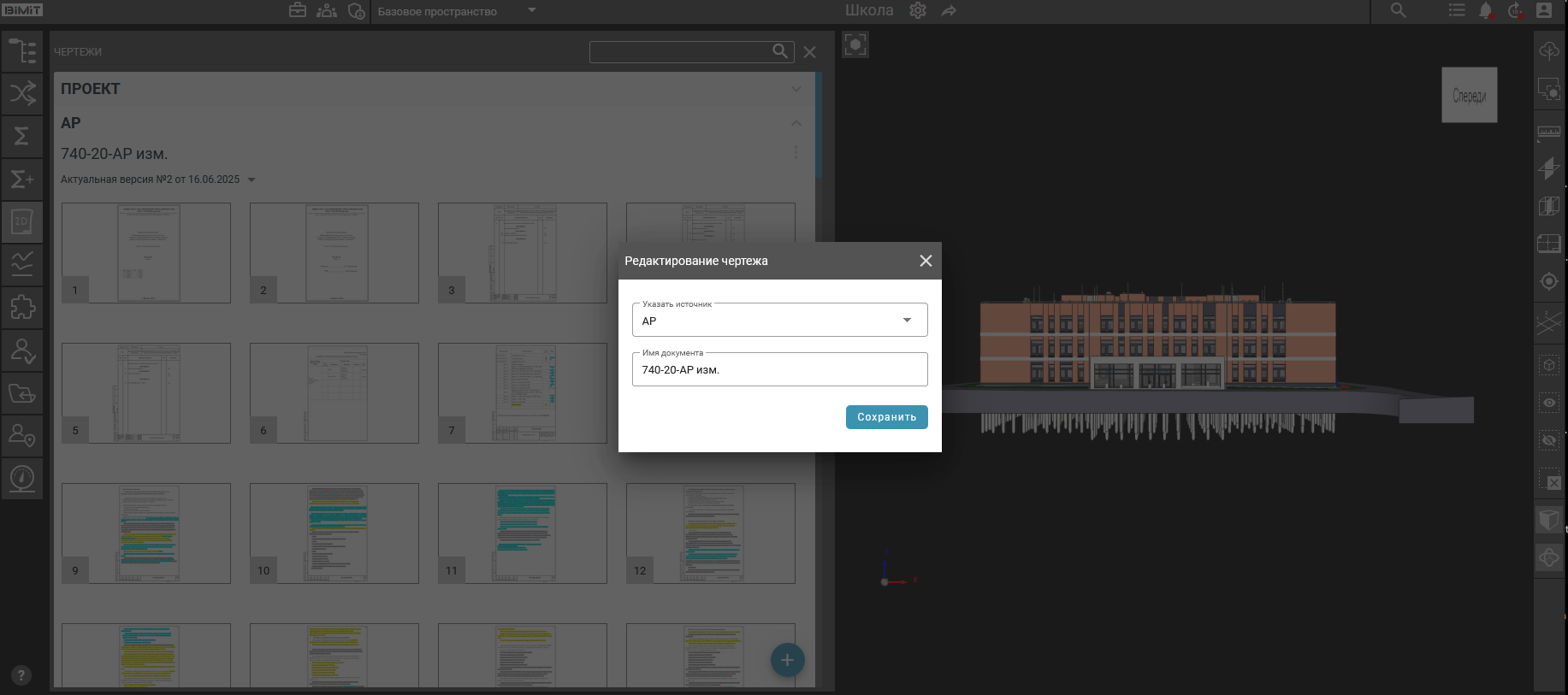Screen dimensions: 1568x695
Task: Open the 2D drawings panel in sidebar
Action: 22,222
